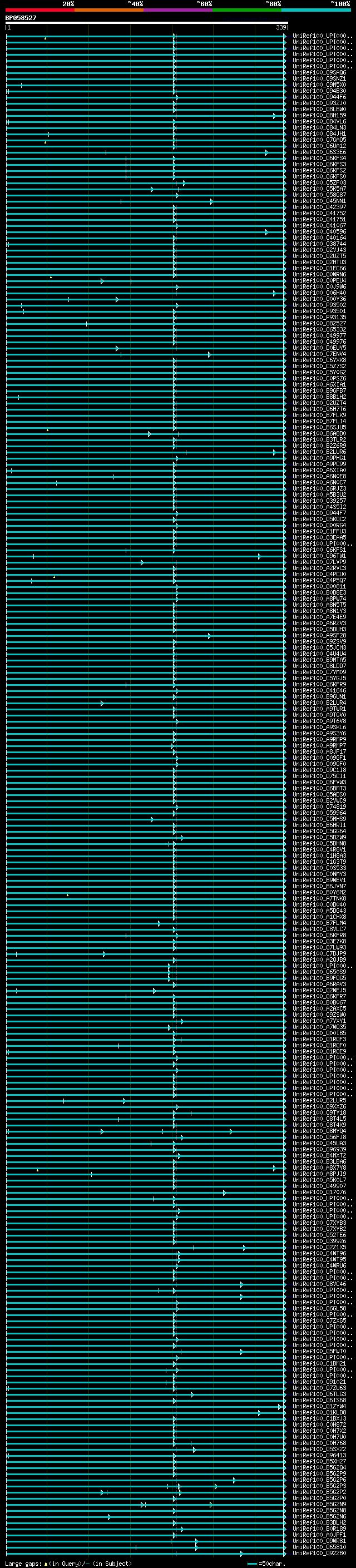
Task: Open hit UniRef100_C5MHS9
Action: click(x=319, y=819)
